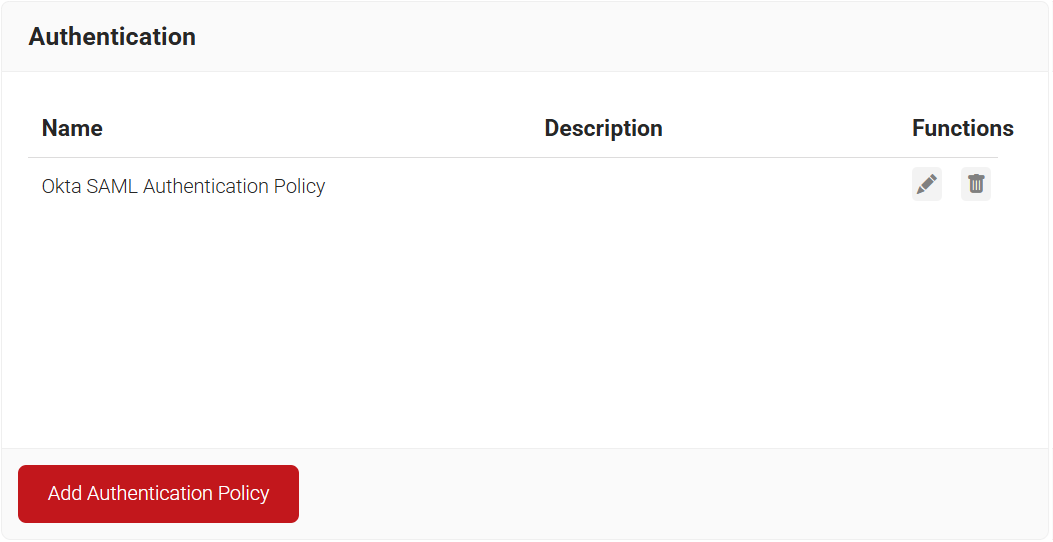Create a new authentication policy

pos(158,494)
